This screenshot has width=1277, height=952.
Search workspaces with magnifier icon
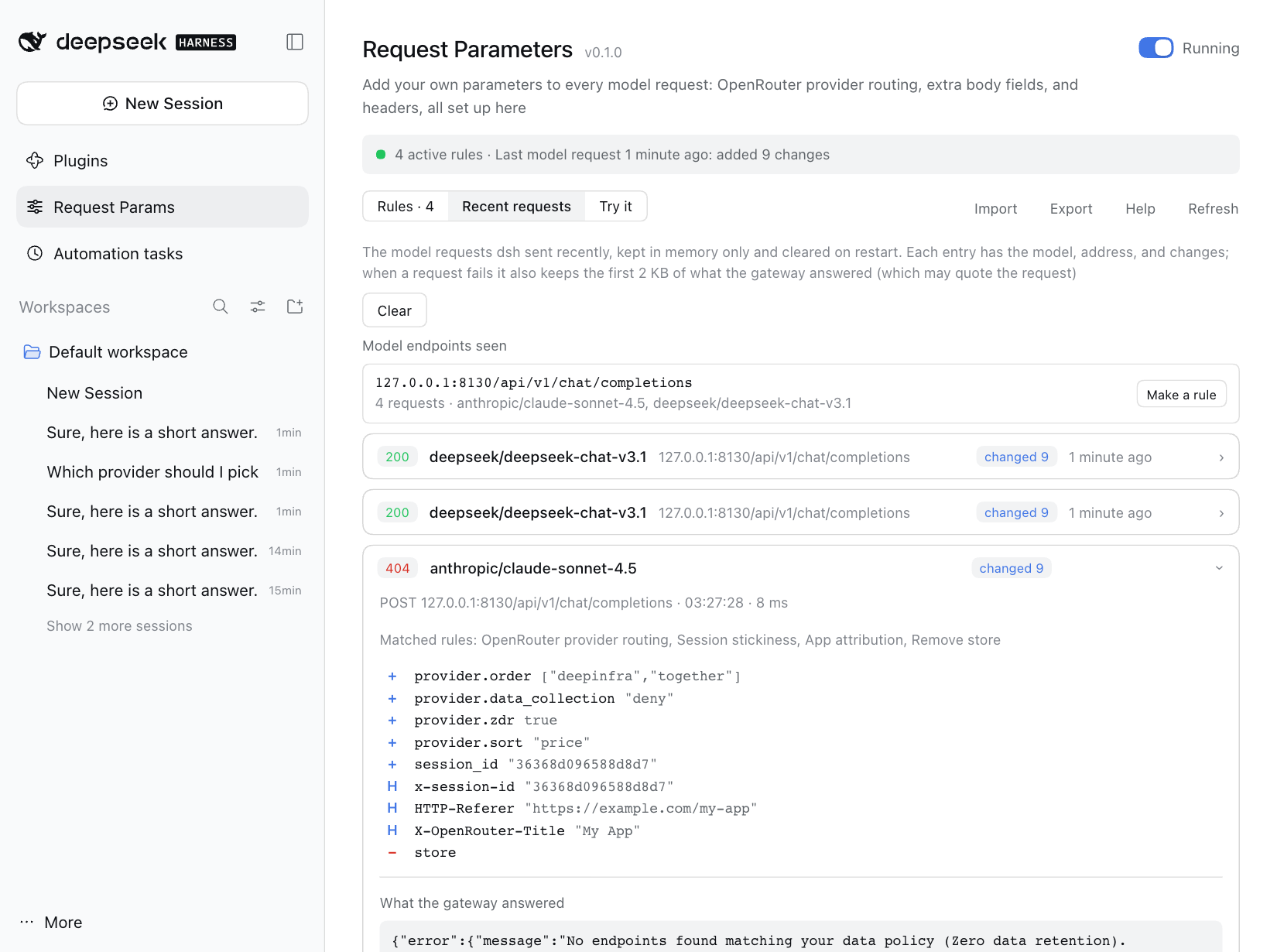(x=221, y=306)
